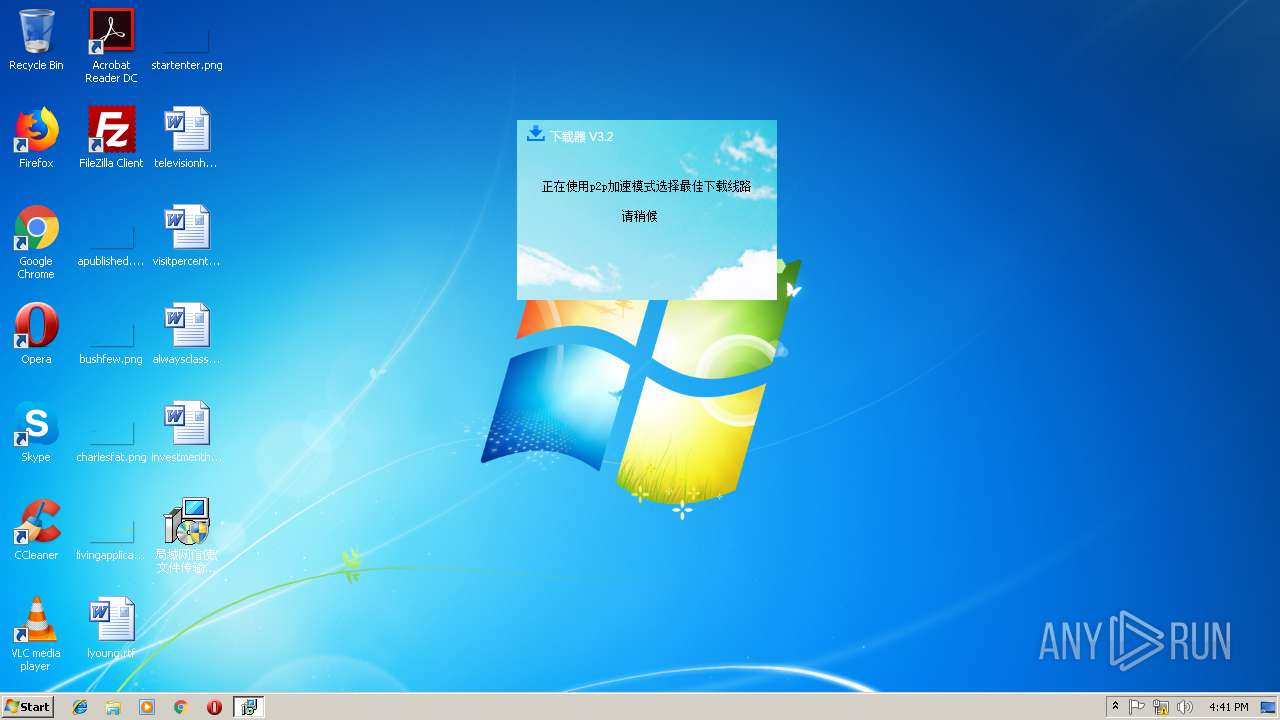Open the volume speaker tray icon
Image resolution: width=1280 pixels, height=720 pixels.
1185,707
